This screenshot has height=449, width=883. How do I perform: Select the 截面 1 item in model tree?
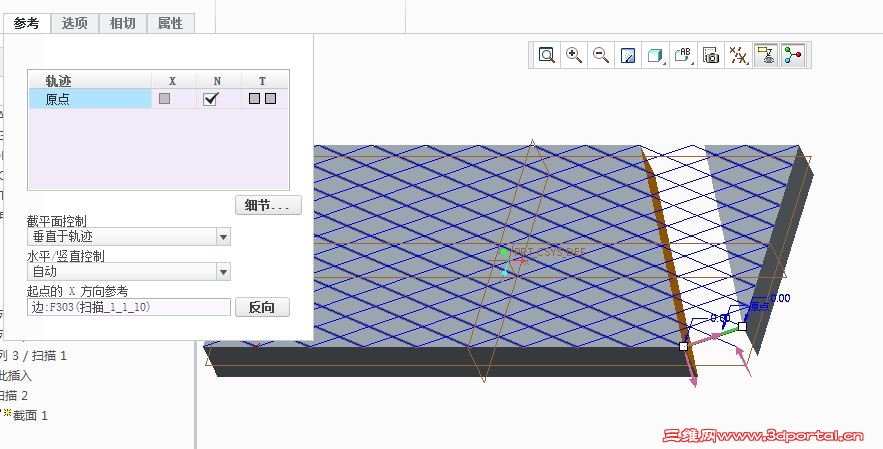[30, 416]
